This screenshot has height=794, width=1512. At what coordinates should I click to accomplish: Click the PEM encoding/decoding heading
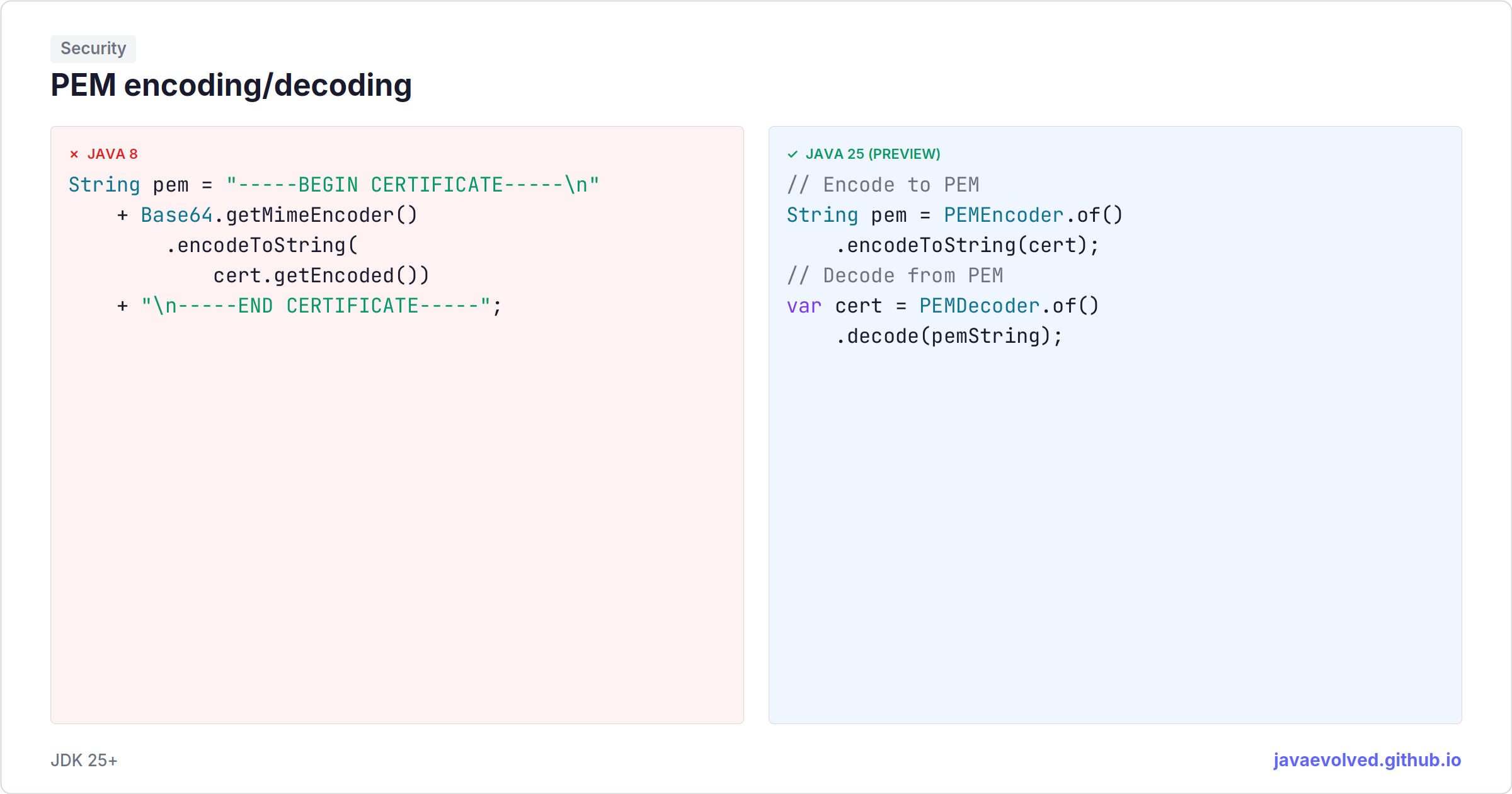tap(231, 85)
